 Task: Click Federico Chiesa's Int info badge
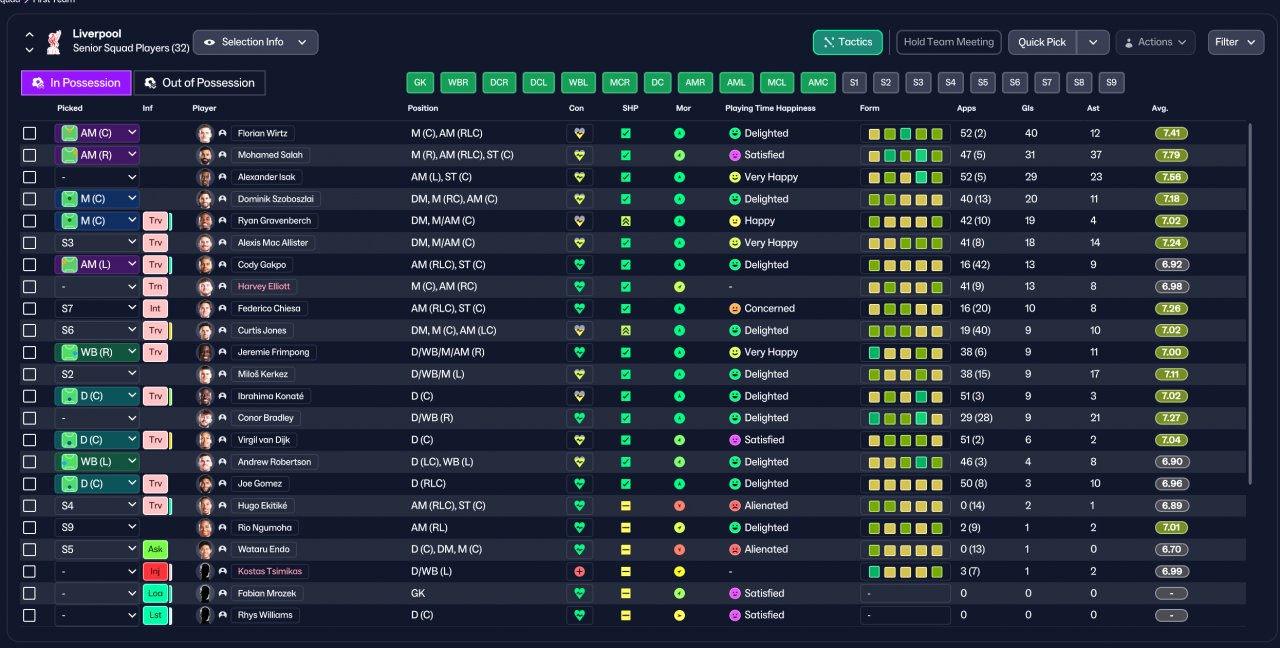(155, 308)
